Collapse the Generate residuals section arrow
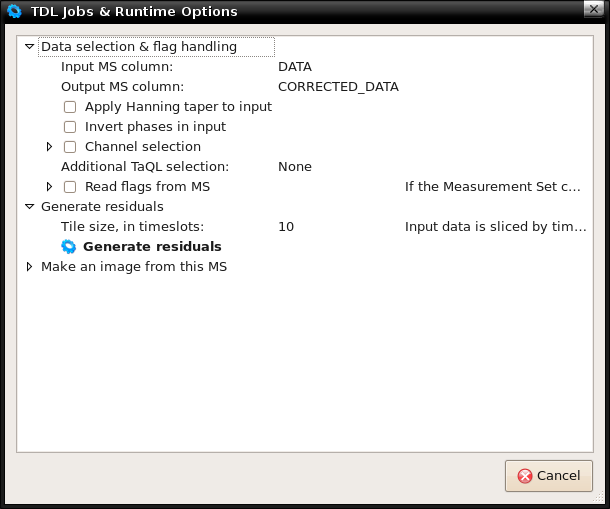610x509 pixels. [x=30, y=207]
